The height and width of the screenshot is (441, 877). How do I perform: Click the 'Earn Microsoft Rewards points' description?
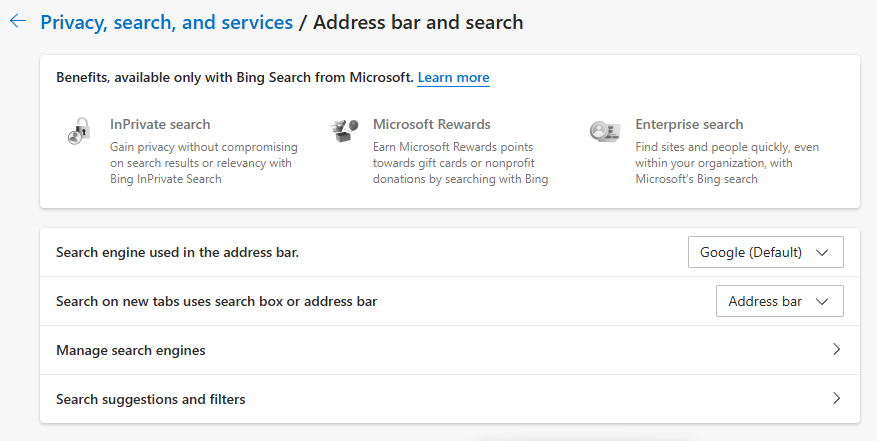coord(460,163)
